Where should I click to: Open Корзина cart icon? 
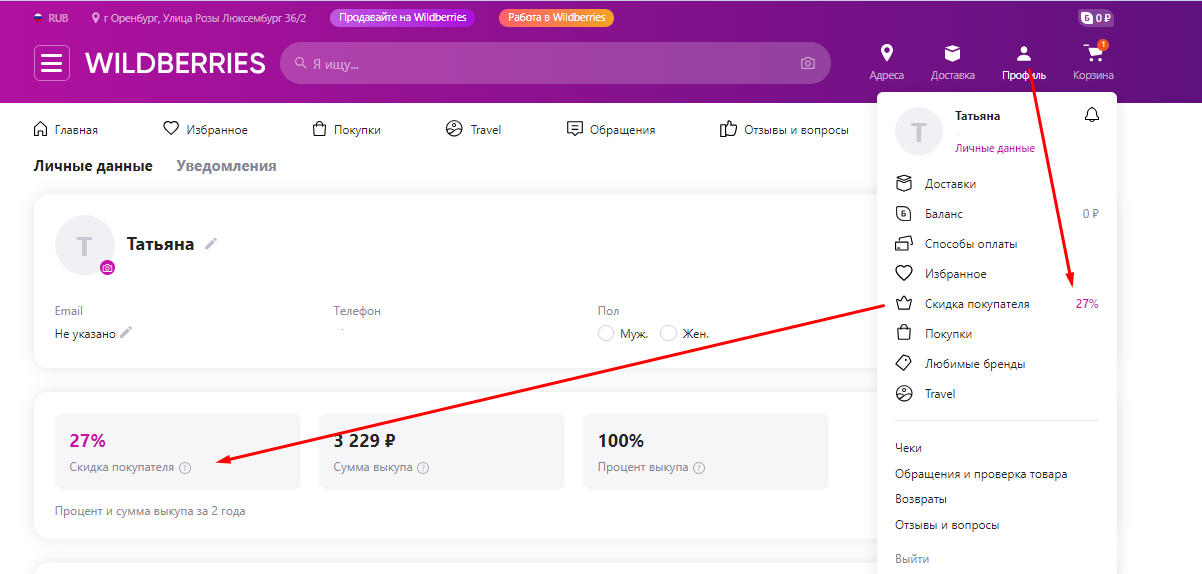pos(1093,62)
